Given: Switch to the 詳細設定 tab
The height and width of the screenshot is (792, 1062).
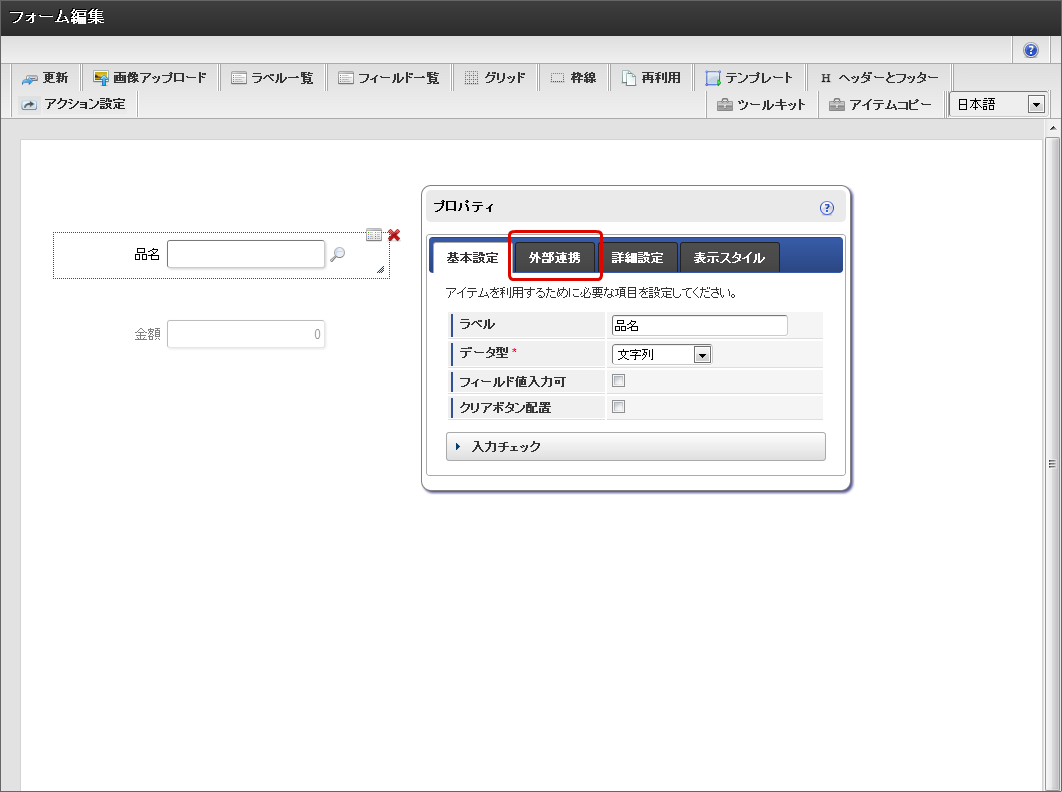Looking at the screenshot, I should [637, 258].
